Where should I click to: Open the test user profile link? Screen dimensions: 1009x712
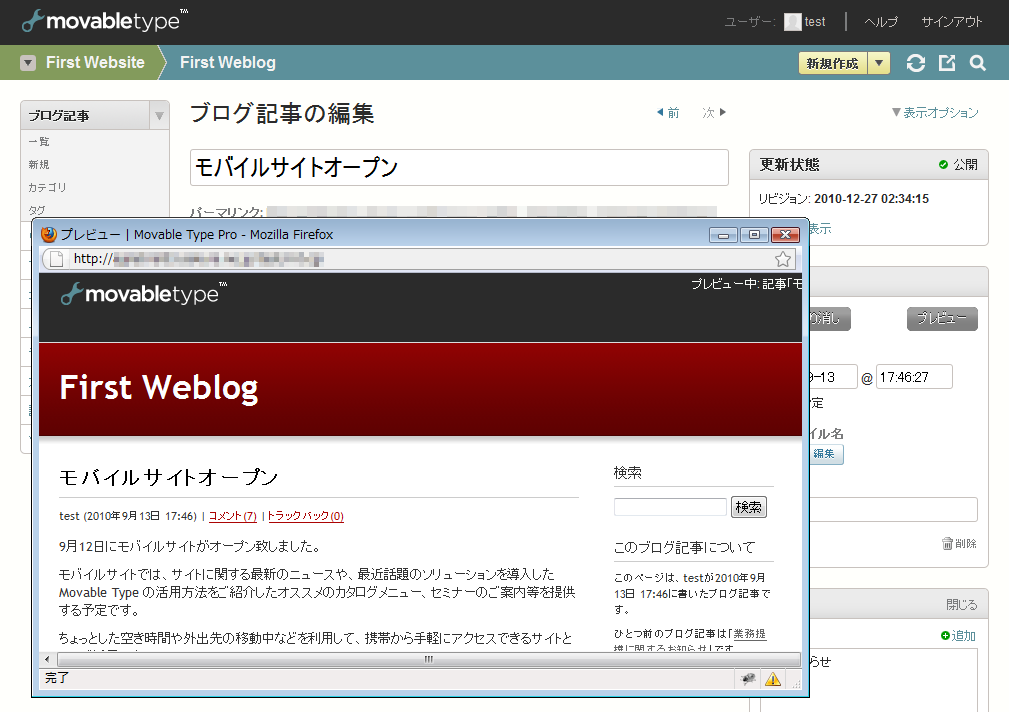815,22
